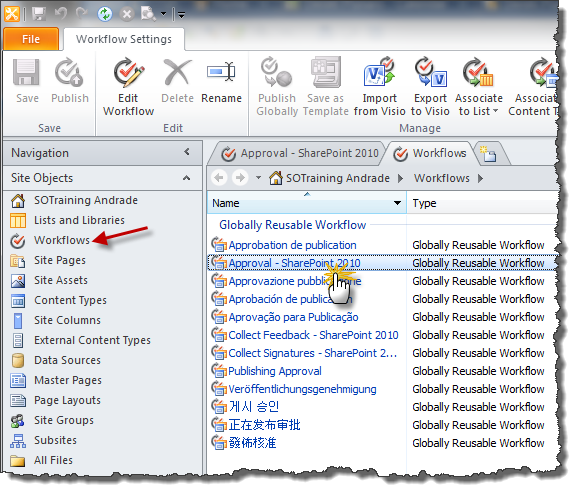The image size is (577, 492).
Task: Open Content Types in navigation
Action: click(70, 300)
